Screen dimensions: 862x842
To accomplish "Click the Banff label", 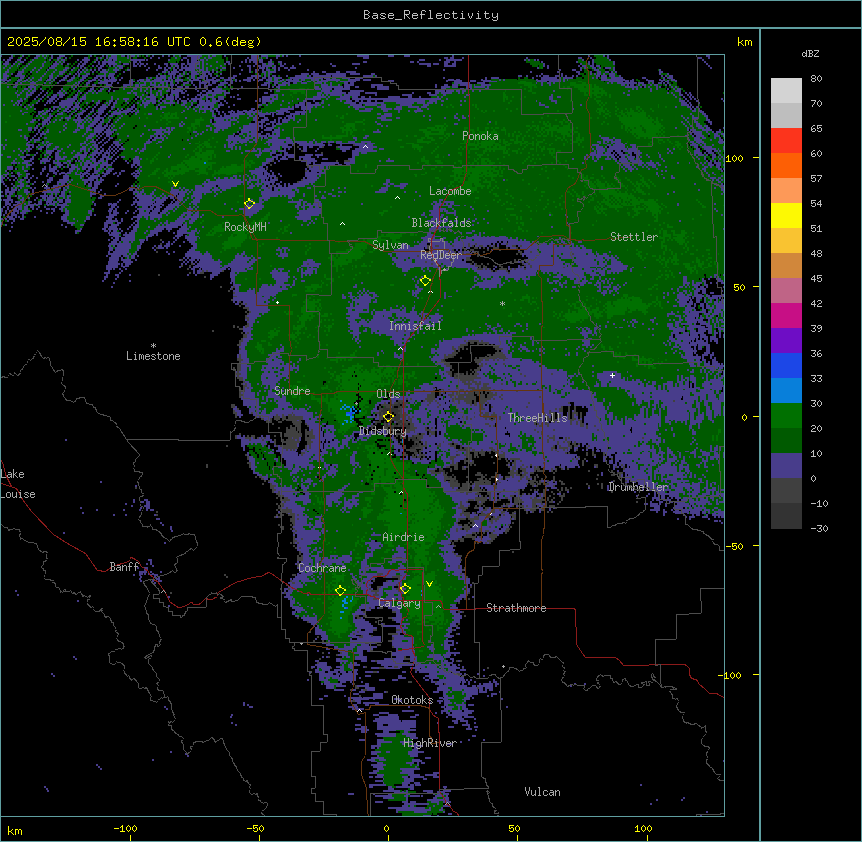I will pos(124,567).
